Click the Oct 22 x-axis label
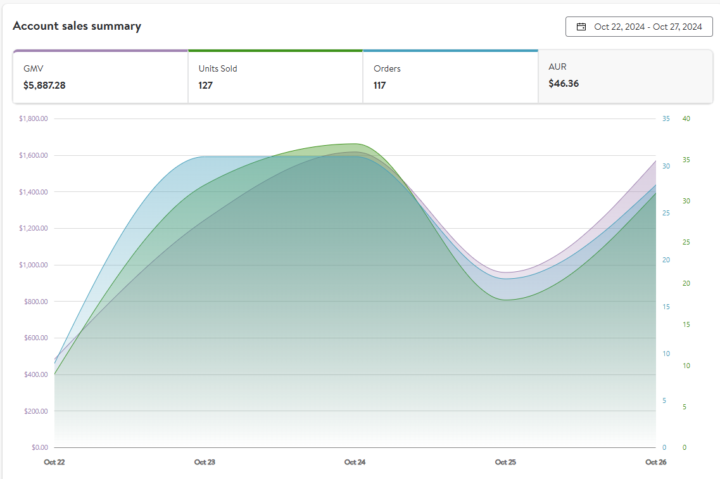 click(x=55, y=462)
